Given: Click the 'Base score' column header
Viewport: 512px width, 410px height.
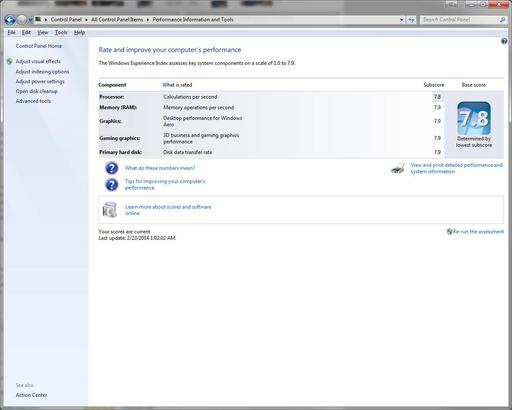Looking at the screenshot, I should click(x=473, y=85).
